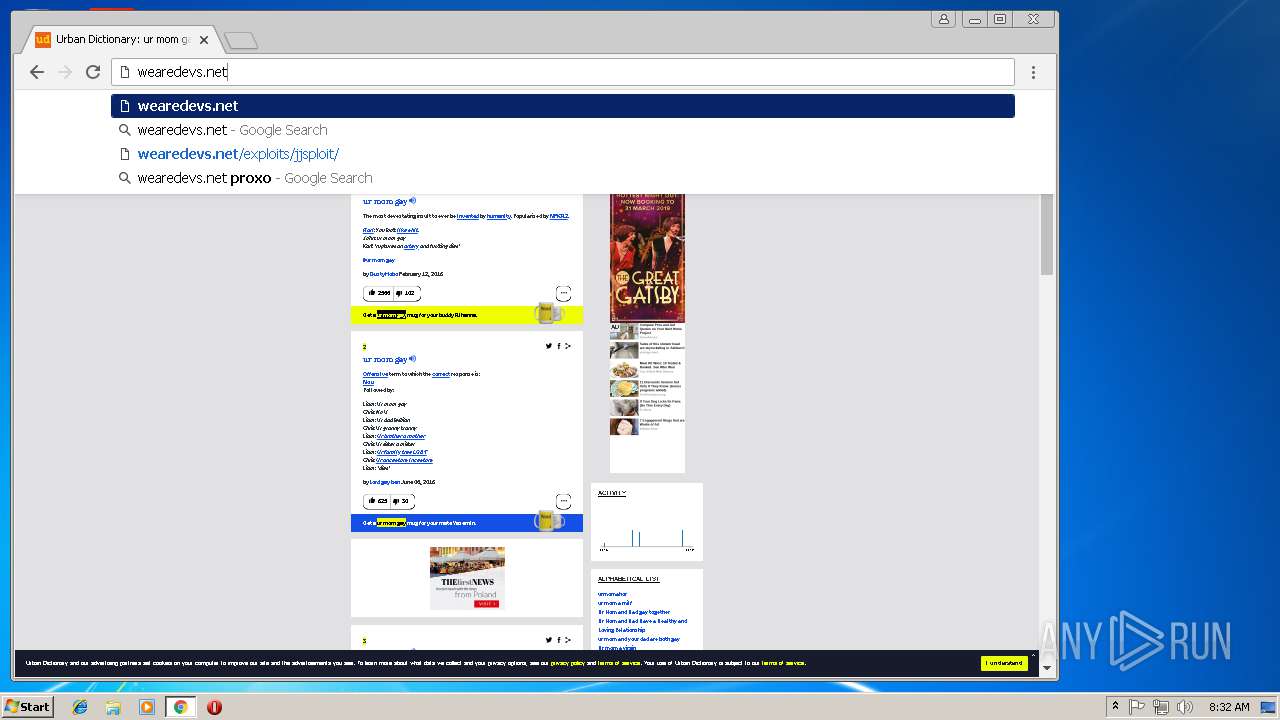This screenshot has height=720, width=1280.
Task: Upvote the second definition with 625 likes
Action: tap(377, 501)
